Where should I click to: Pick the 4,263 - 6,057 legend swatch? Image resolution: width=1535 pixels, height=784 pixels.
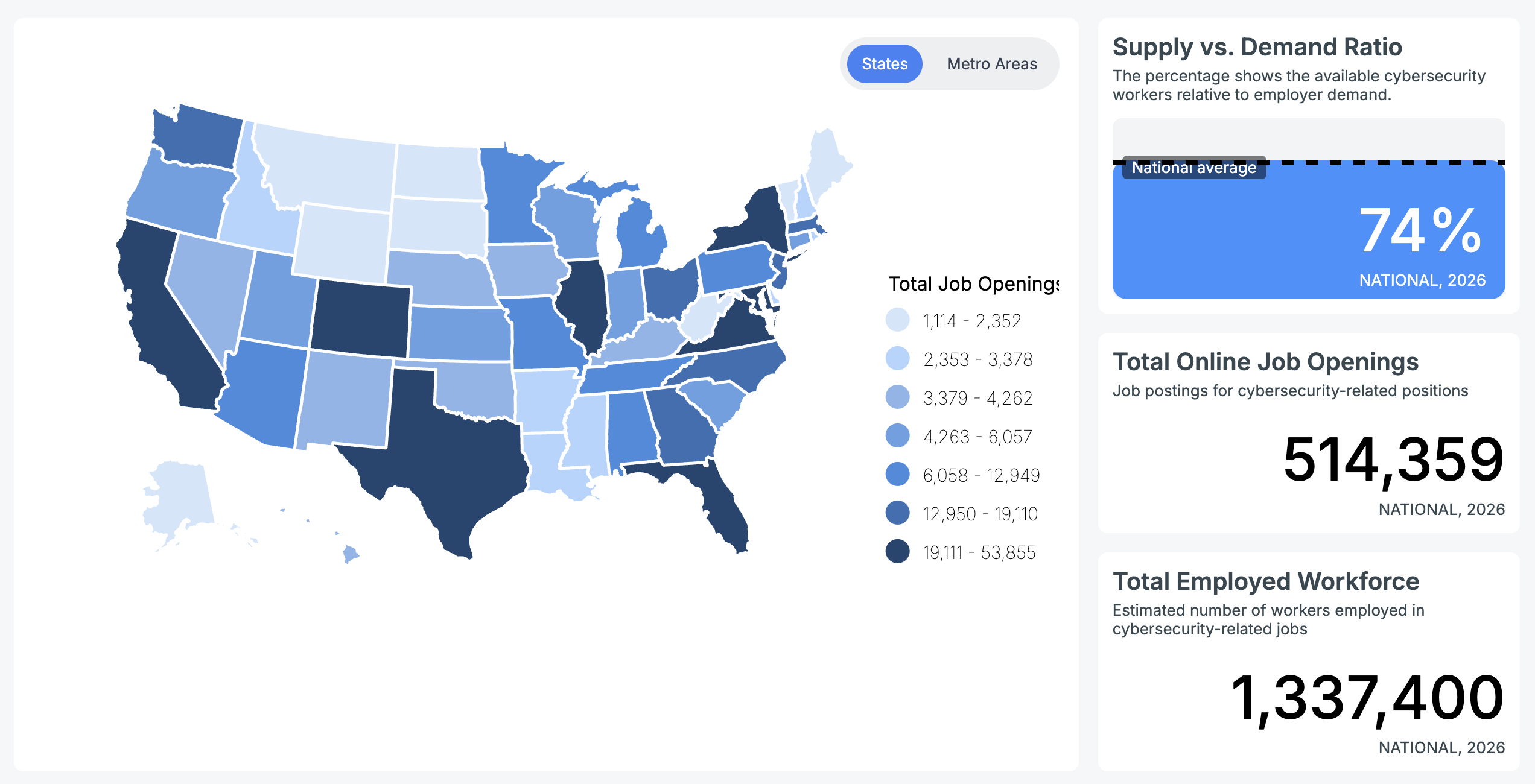point(897,436)
